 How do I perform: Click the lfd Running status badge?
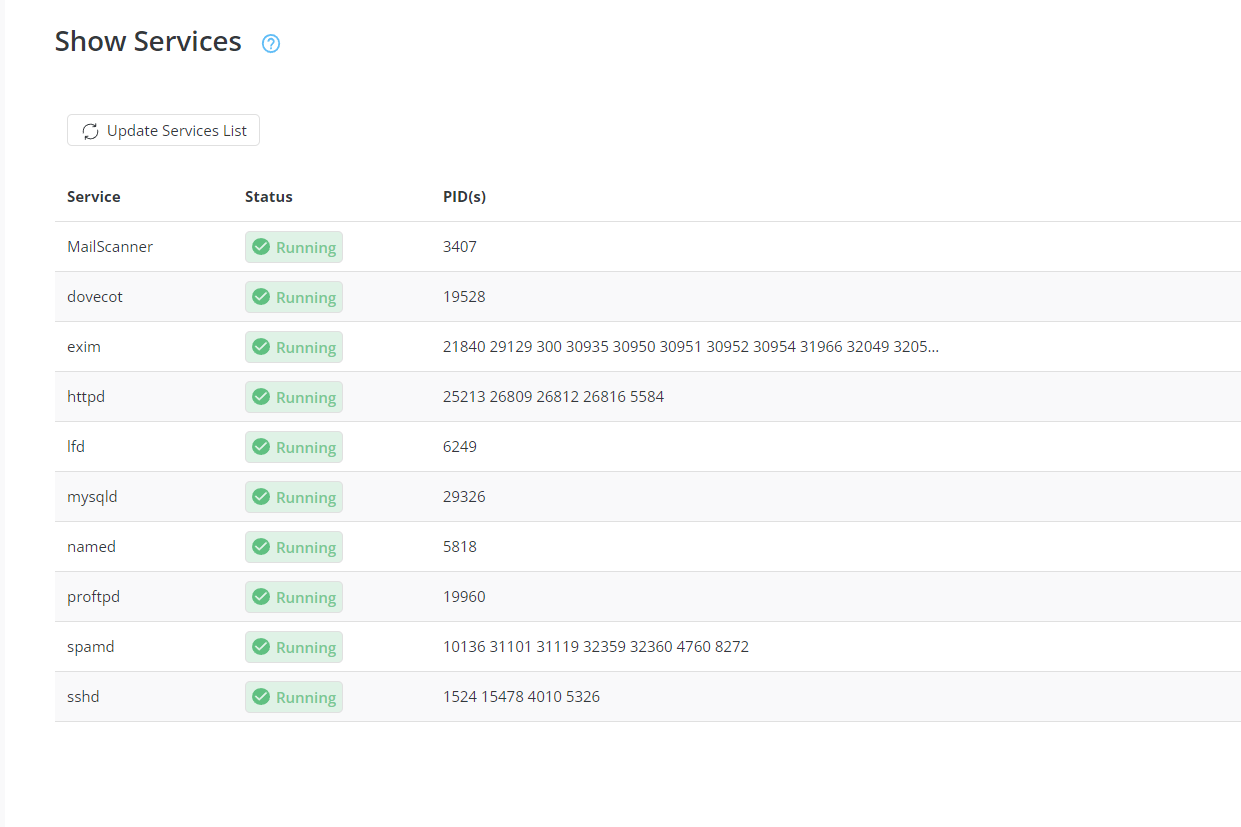pos(294,447)
